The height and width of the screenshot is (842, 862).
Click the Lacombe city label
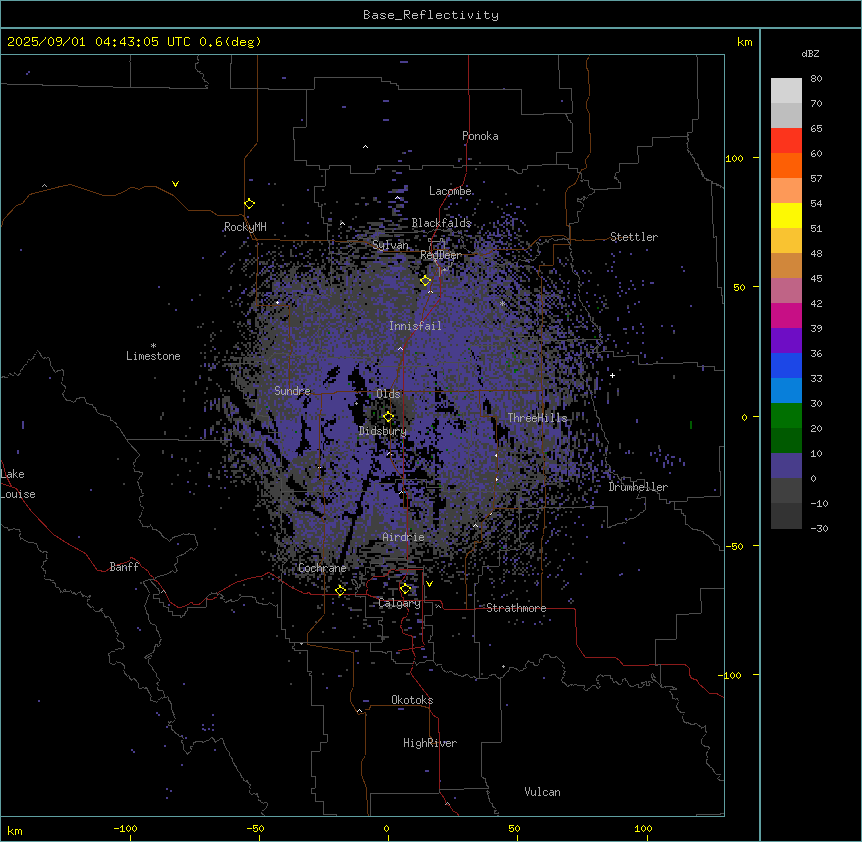tap(450, 191)
